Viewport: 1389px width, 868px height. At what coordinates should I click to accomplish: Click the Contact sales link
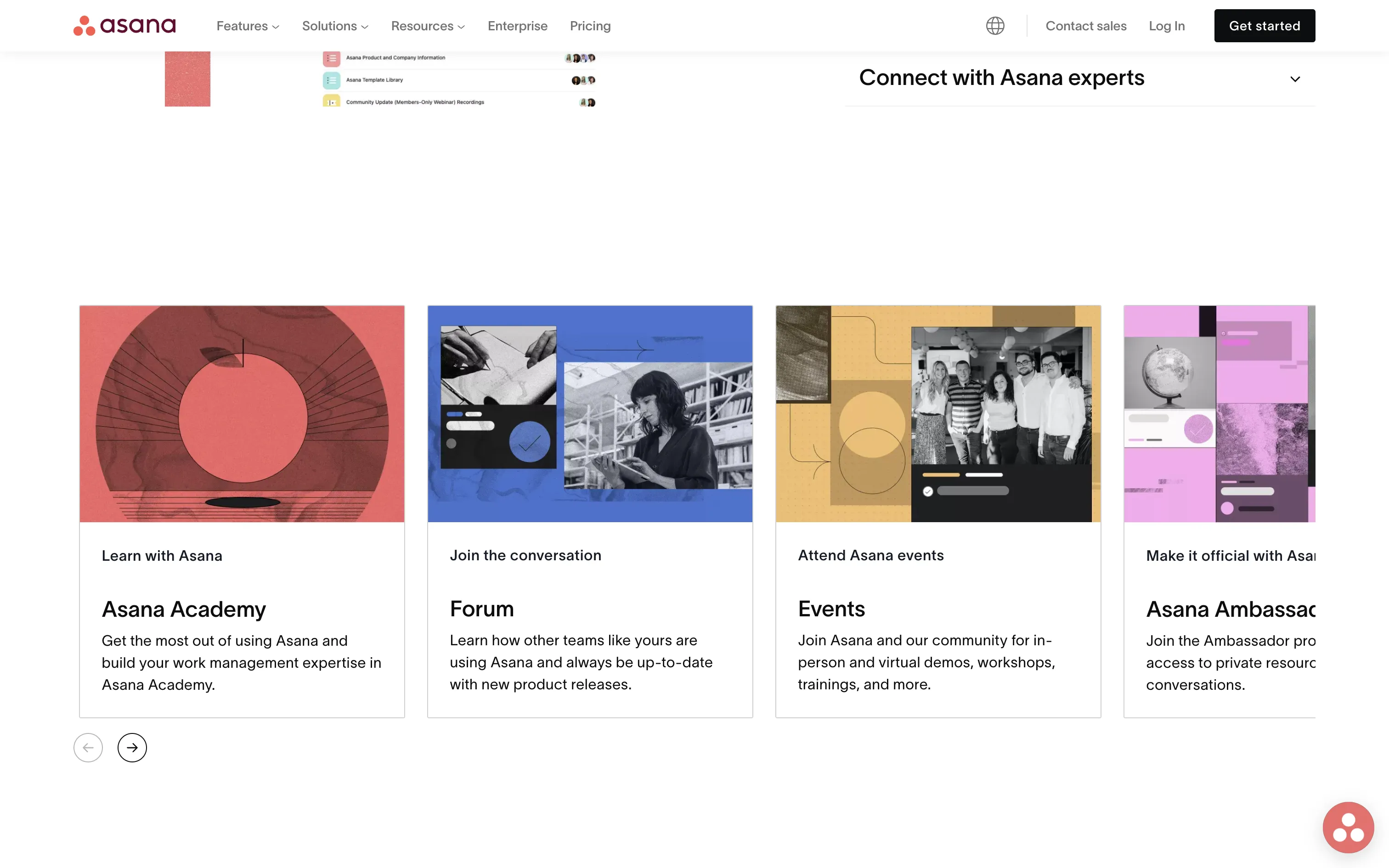[x=1085, y=26]
